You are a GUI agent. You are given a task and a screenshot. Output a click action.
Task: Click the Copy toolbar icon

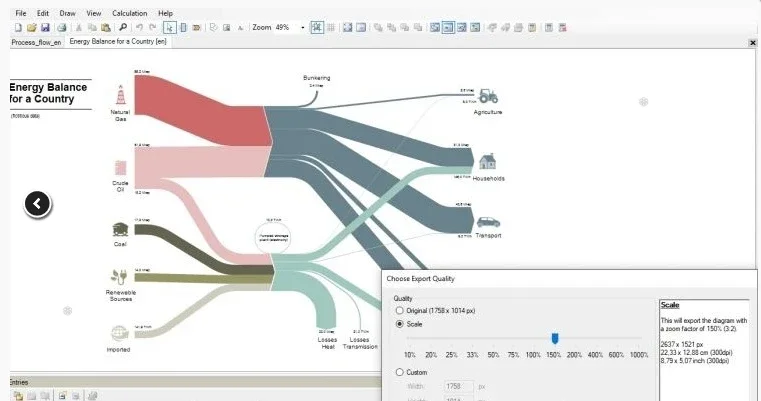point(92,28)
